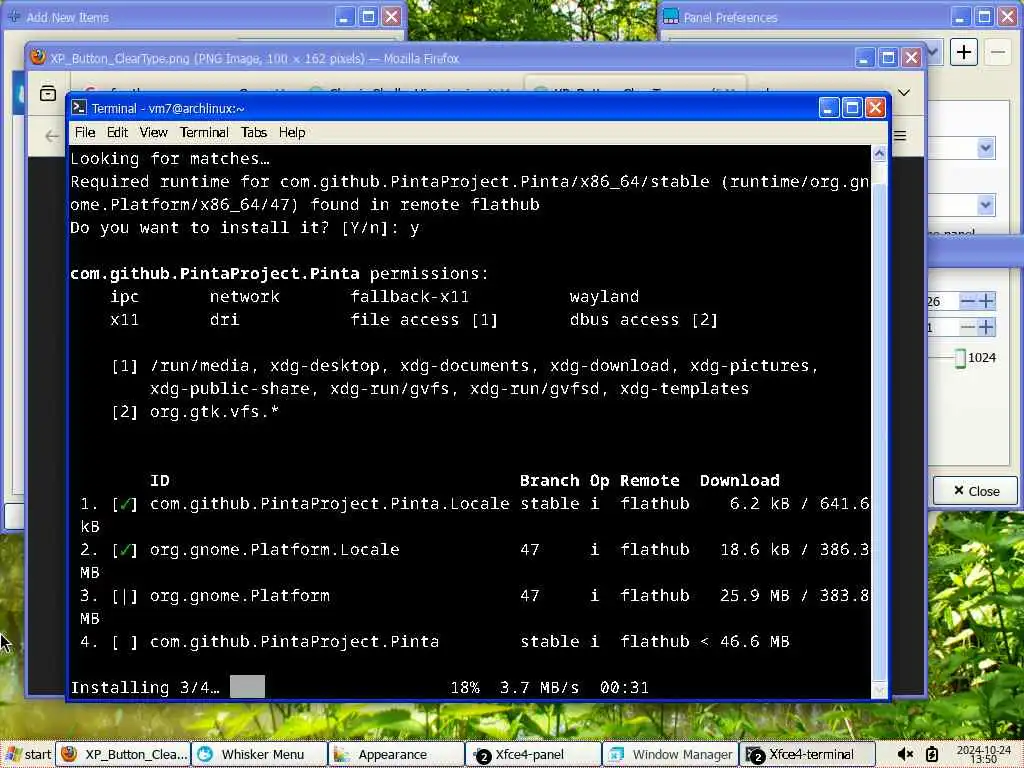
Task: Click the slider handle next to 1024
Action: click(x=960, y=358)
